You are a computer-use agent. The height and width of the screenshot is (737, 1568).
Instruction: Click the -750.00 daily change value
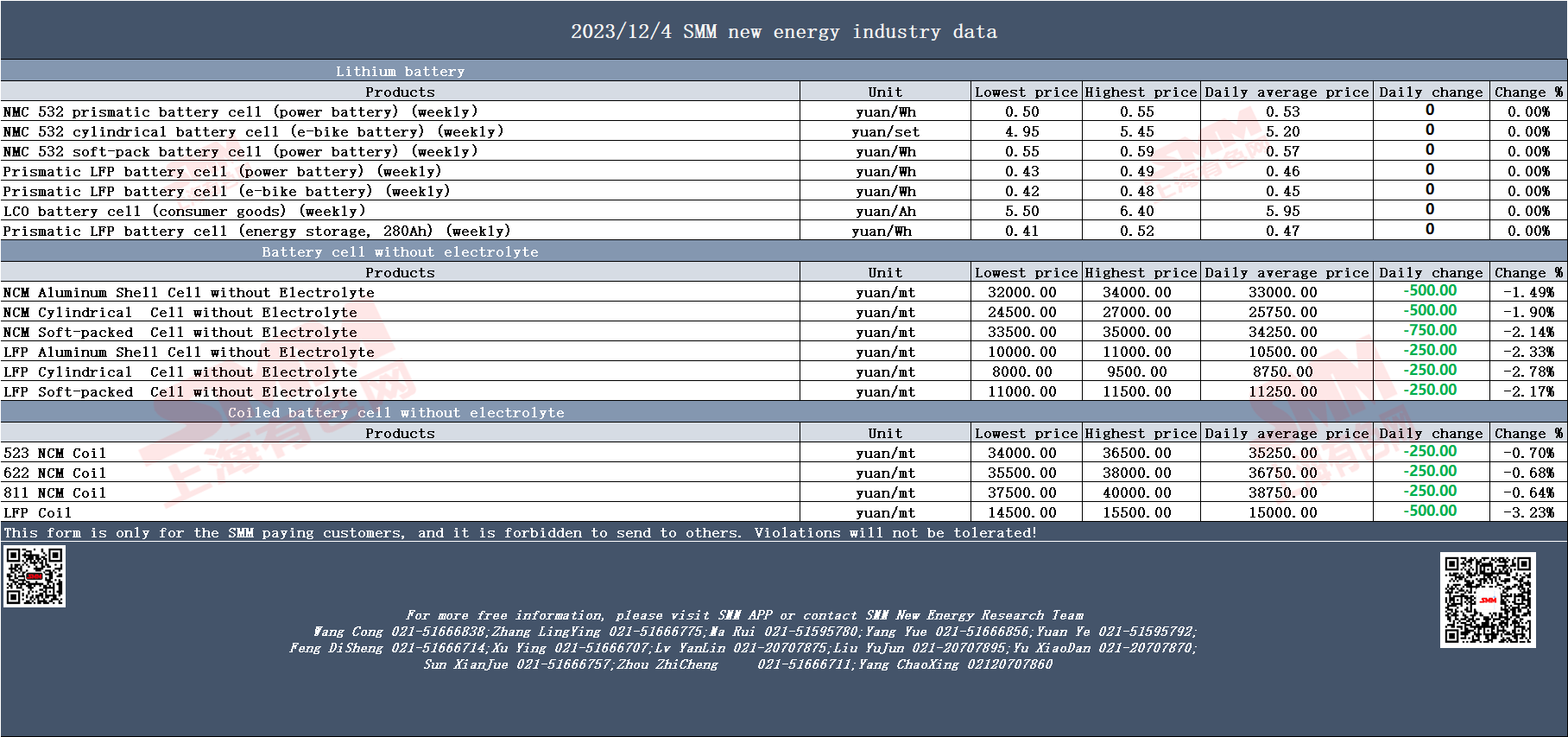point(1430,331)
